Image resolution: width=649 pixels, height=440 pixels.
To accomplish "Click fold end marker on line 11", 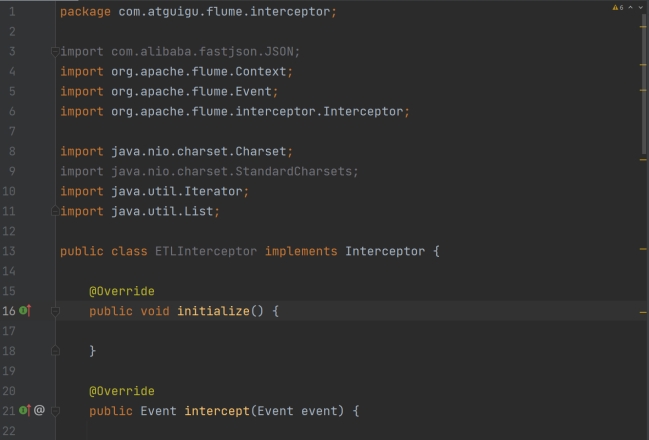I will coord(55,211).
